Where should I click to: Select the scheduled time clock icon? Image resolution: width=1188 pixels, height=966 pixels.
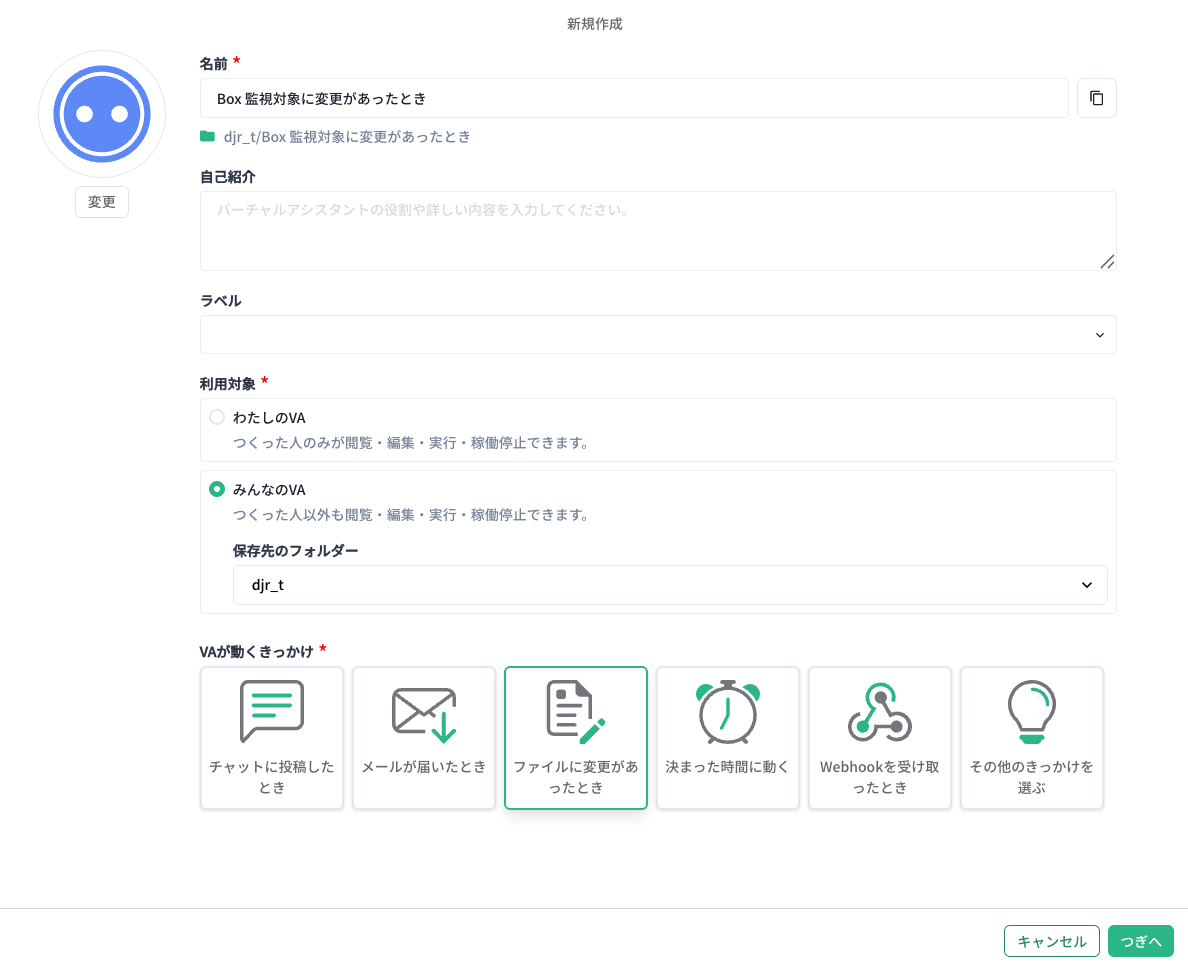[728, 712]
